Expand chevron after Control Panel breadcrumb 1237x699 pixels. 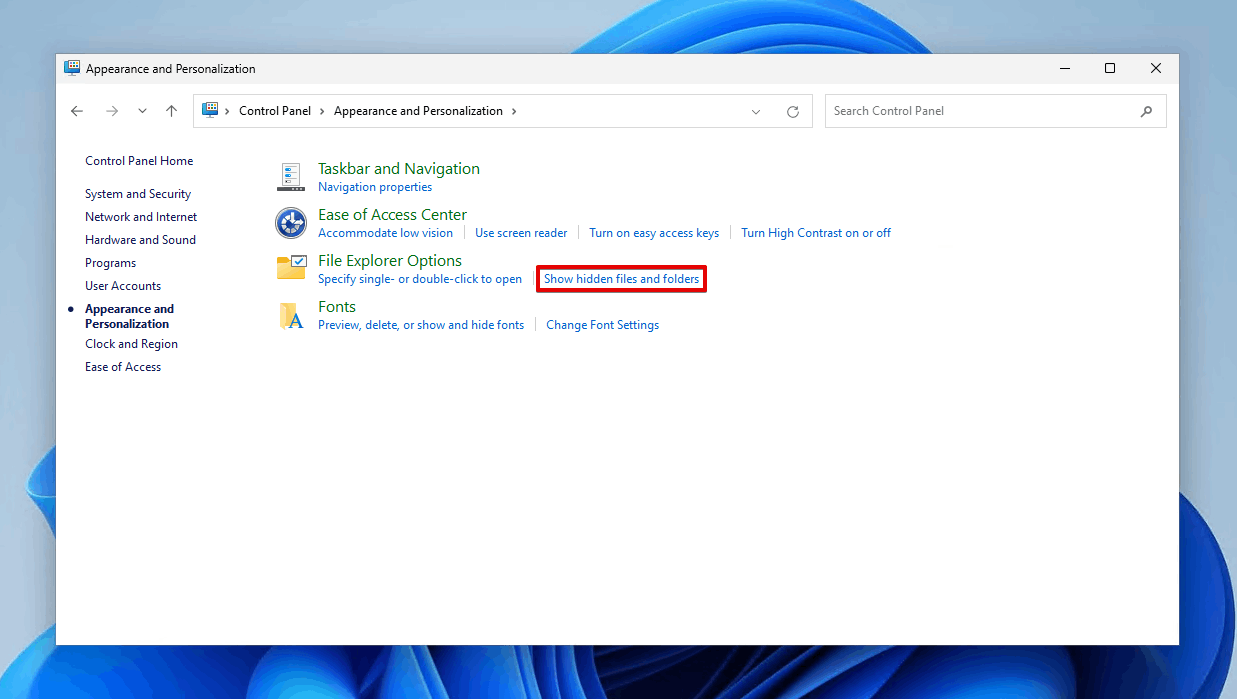323,111
